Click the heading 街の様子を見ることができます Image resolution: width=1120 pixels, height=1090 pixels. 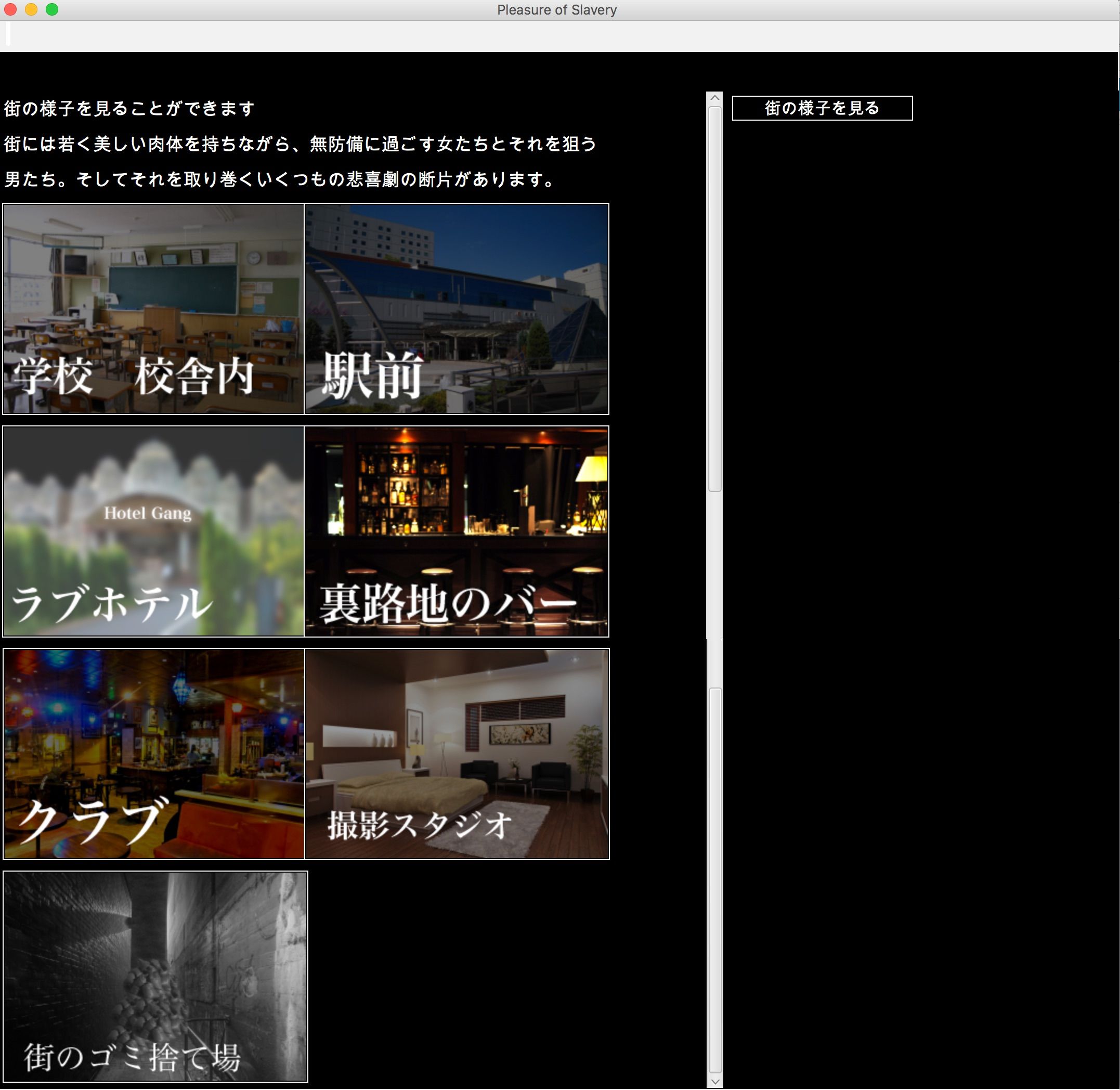(129, 108)
